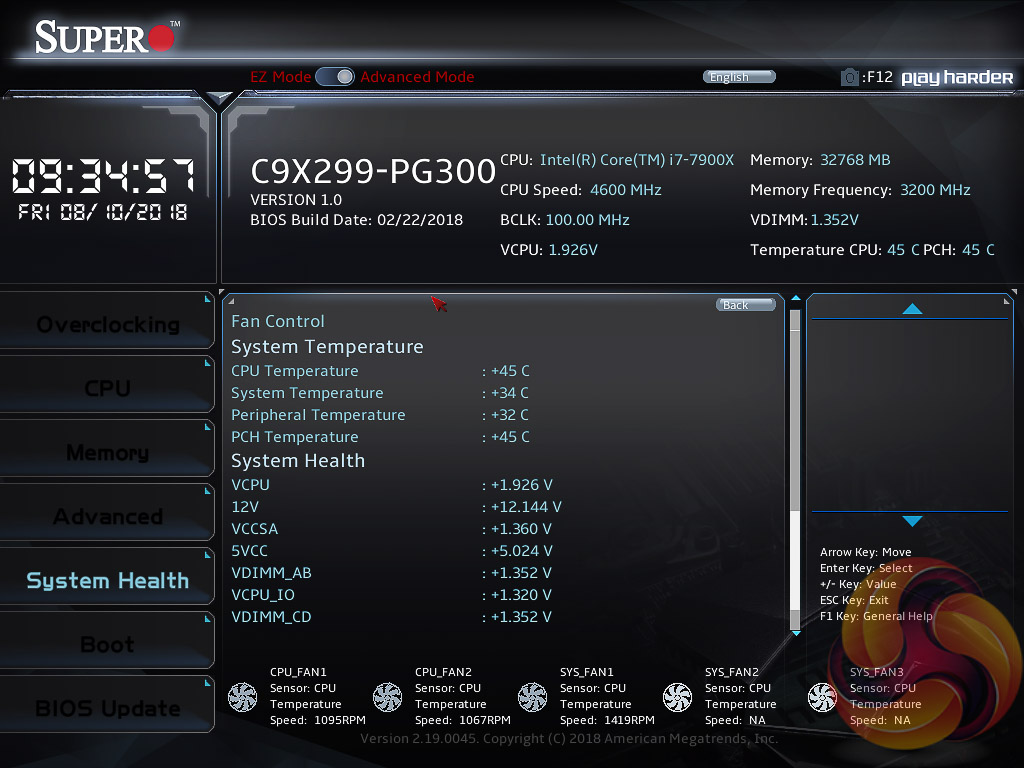This screenshot has width=1024, height=768.
Task: Click scrollbar down arrow of the main list
Action: click(x=795, y=633)
